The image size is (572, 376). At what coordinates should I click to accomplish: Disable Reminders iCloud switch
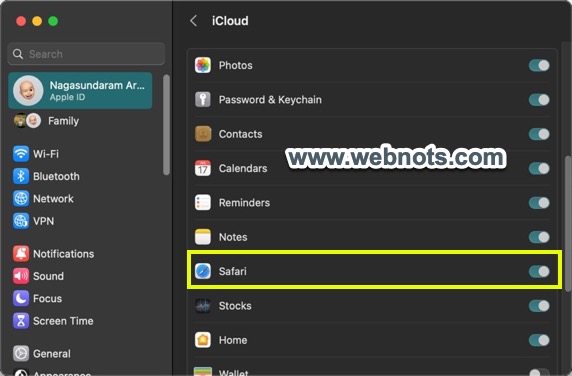[539, 203]
